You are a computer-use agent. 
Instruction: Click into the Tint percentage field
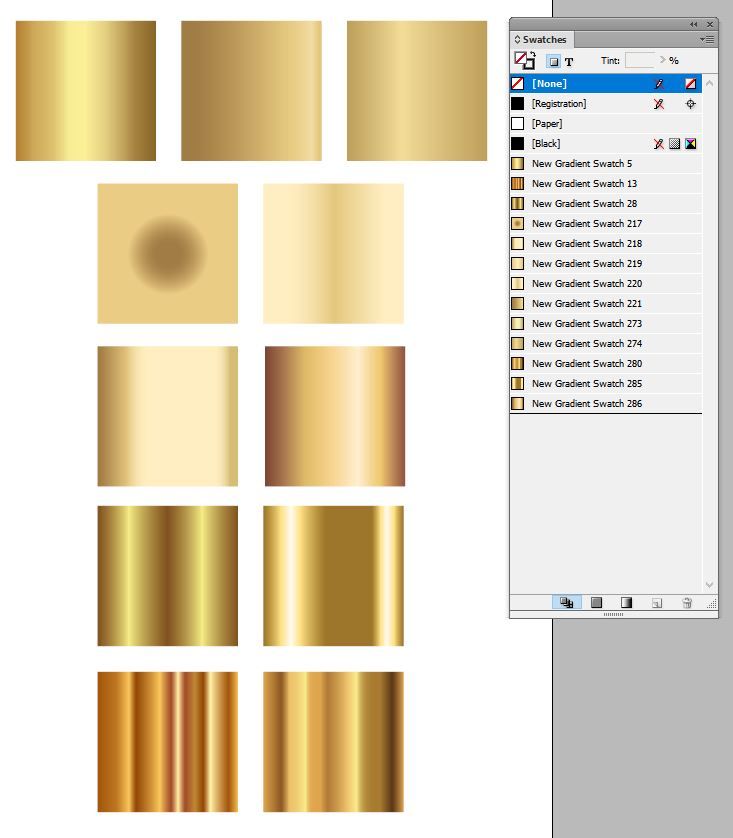(640, 60)
